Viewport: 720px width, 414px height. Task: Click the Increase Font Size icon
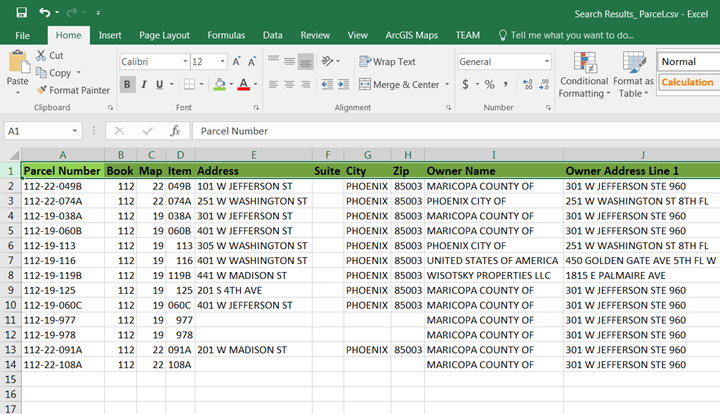pos(237,62)
